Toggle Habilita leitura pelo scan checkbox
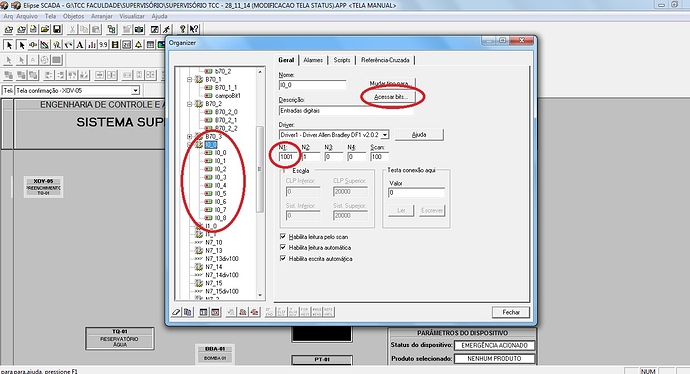 283,236
